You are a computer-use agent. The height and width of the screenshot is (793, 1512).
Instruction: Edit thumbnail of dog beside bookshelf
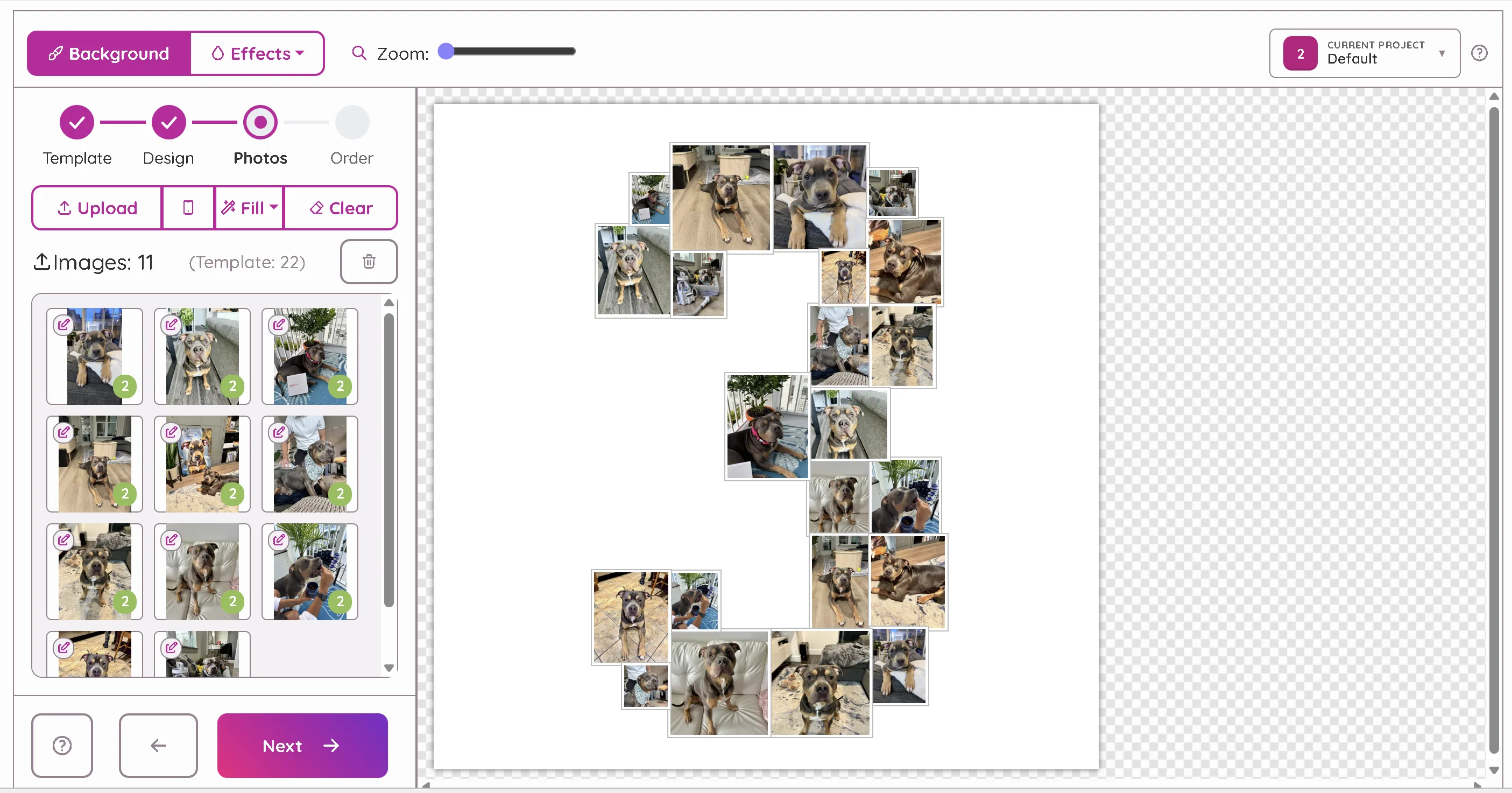click(171, 432)
